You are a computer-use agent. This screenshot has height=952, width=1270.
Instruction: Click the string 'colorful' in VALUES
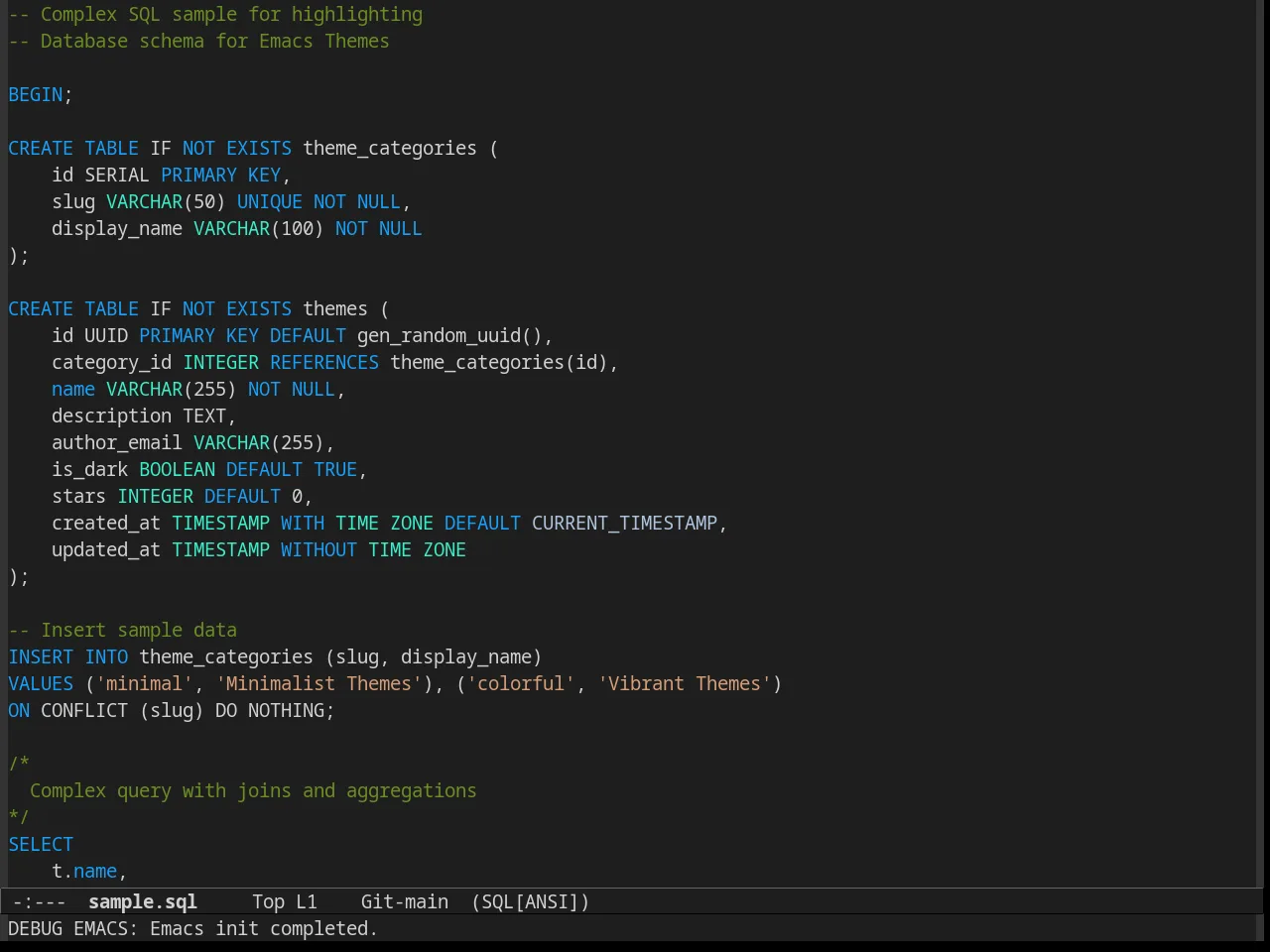pyautogui.click(x=521, y=683)
